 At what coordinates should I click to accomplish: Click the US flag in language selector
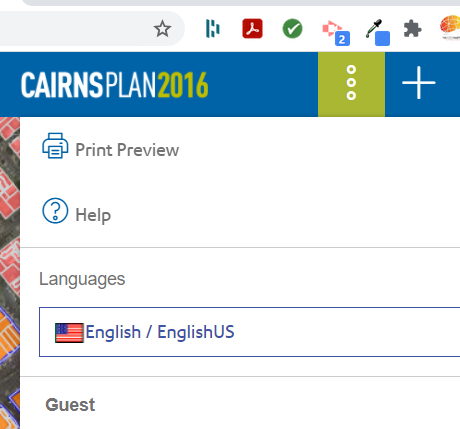pyautogui.click(x=69, y=333)
